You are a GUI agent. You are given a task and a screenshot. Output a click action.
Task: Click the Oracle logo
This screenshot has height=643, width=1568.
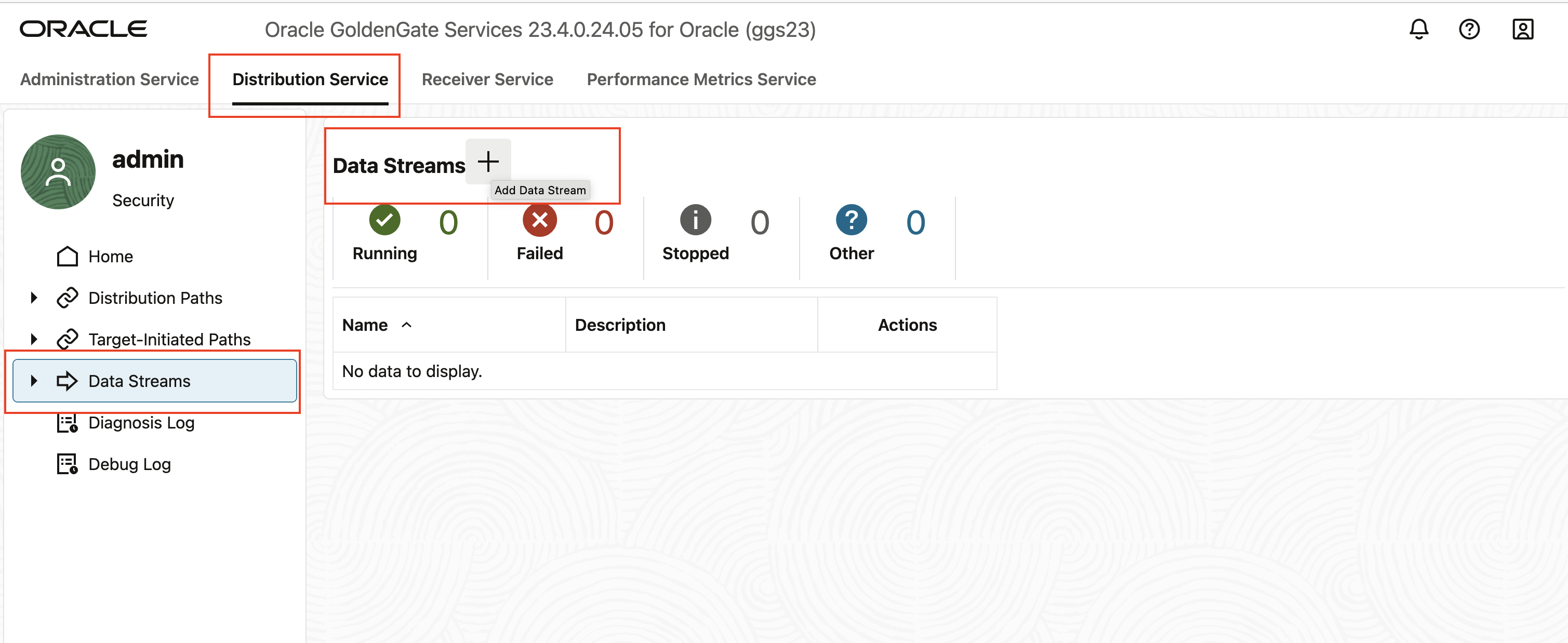84,29
